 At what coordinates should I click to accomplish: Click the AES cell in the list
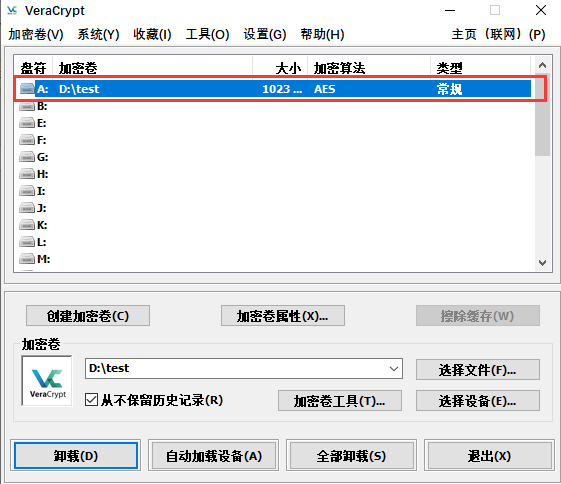(325, 89)
